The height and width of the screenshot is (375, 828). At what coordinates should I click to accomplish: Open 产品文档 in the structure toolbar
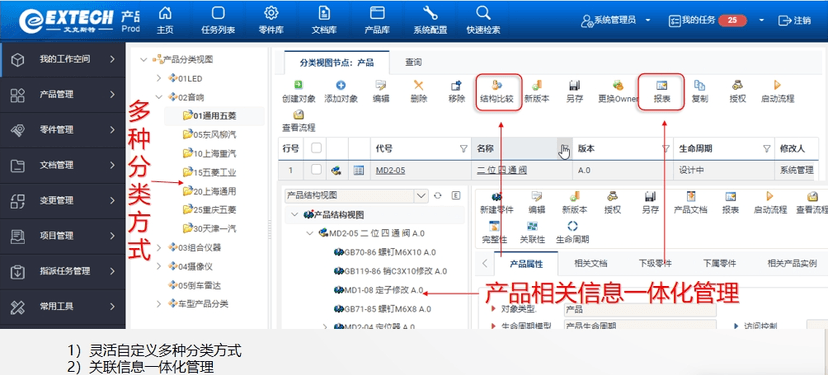tap(690, 203)
